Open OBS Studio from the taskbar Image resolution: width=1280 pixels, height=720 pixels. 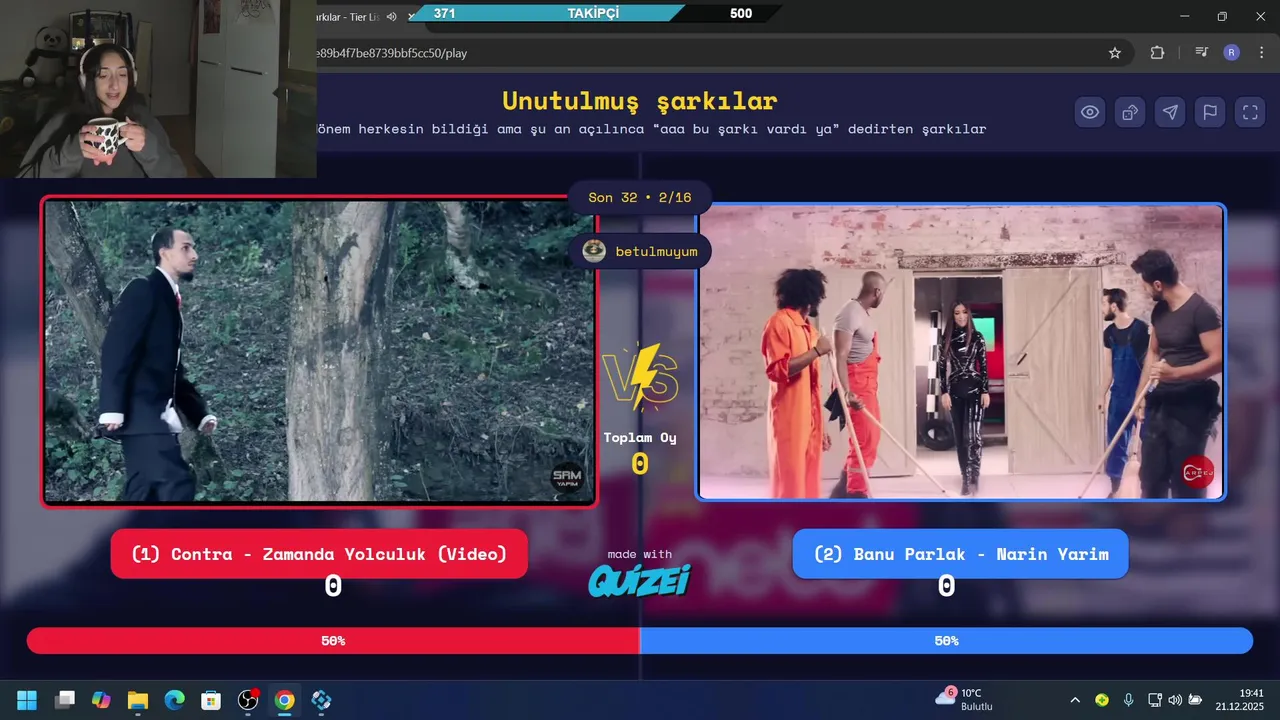tap(248, 700)
